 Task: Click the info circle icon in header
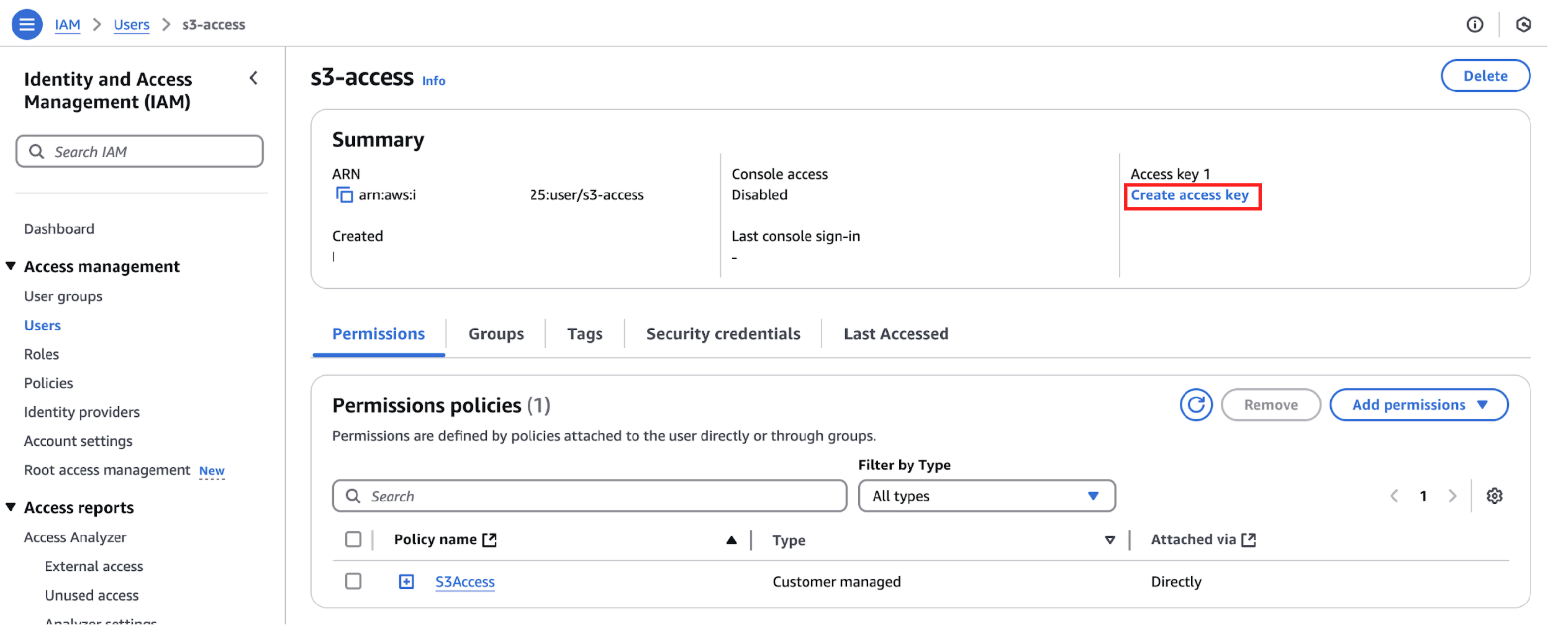coord(1475,24)
